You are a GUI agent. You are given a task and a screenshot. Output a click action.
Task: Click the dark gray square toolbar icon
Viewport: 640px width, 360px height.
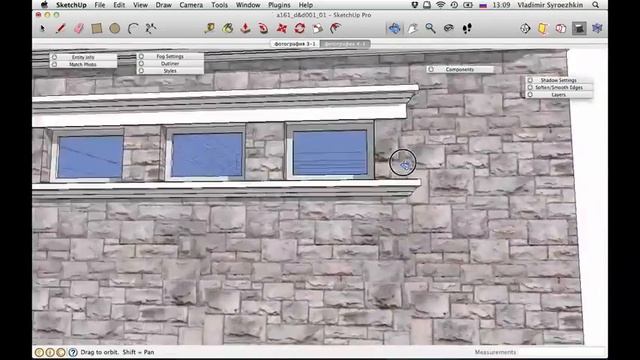[579, 28]
